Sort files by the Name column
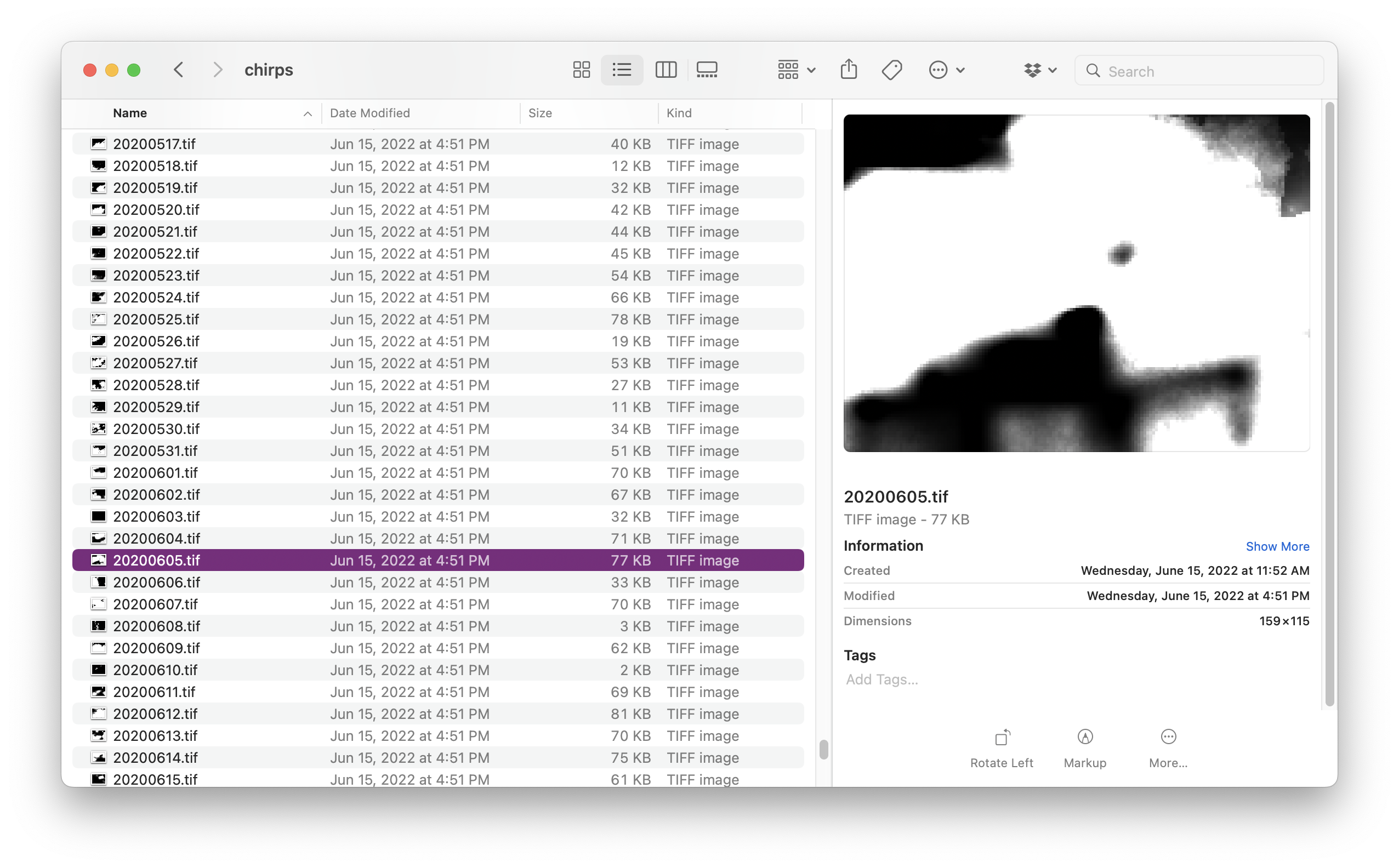1399x868 pixels. (x=130, y=113)
